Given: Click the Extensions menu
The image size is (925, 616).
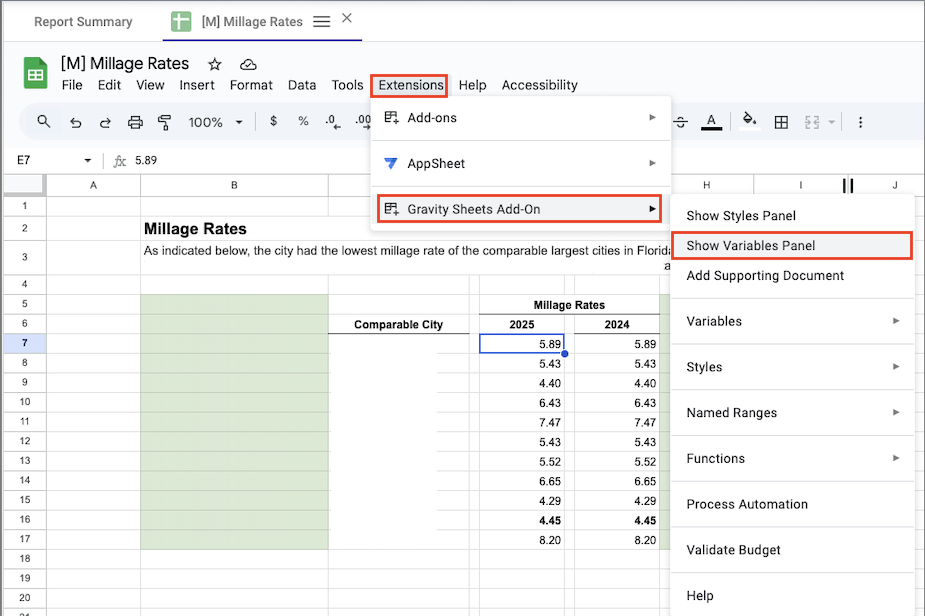Looking at the screenshot, I should pyautogui.click(x=411, y=85).
